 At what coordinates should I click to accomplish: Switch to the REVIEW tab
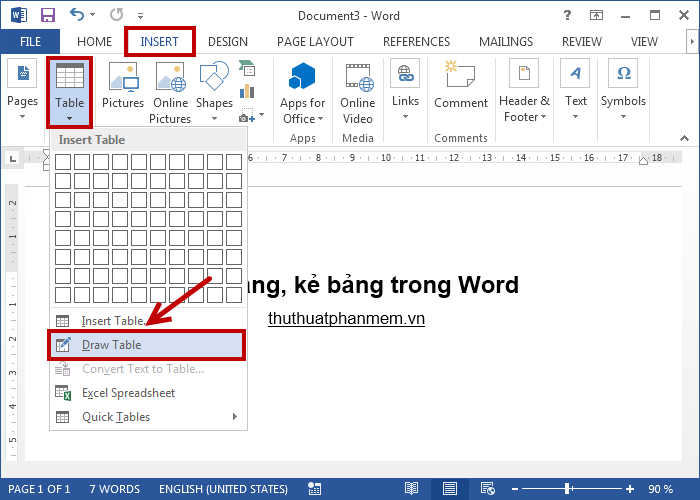(x=582, y=42)
